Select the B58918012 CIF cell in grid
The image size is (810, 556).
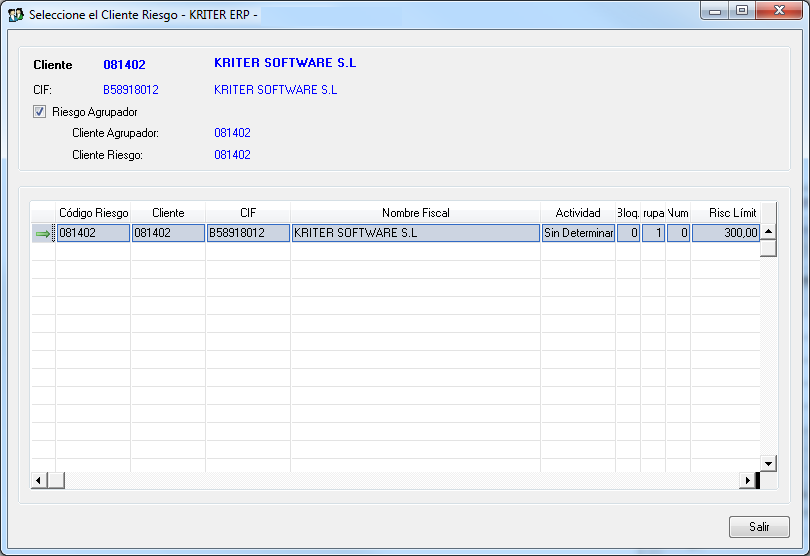248,233
